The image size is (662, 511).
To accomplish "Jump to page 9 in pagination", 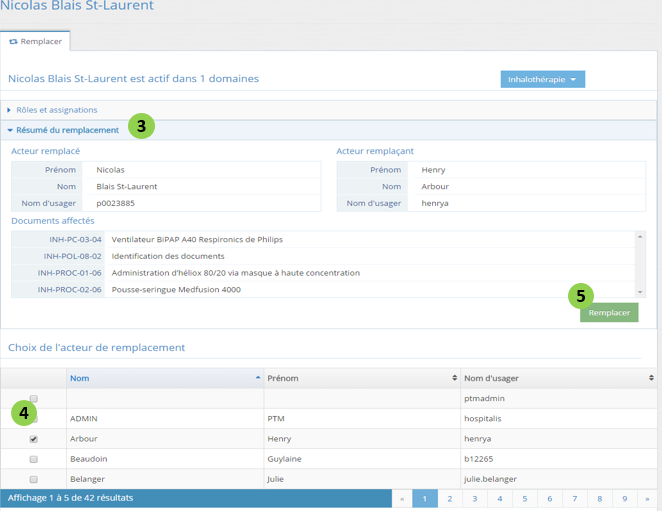I will [x=623, y=498].
